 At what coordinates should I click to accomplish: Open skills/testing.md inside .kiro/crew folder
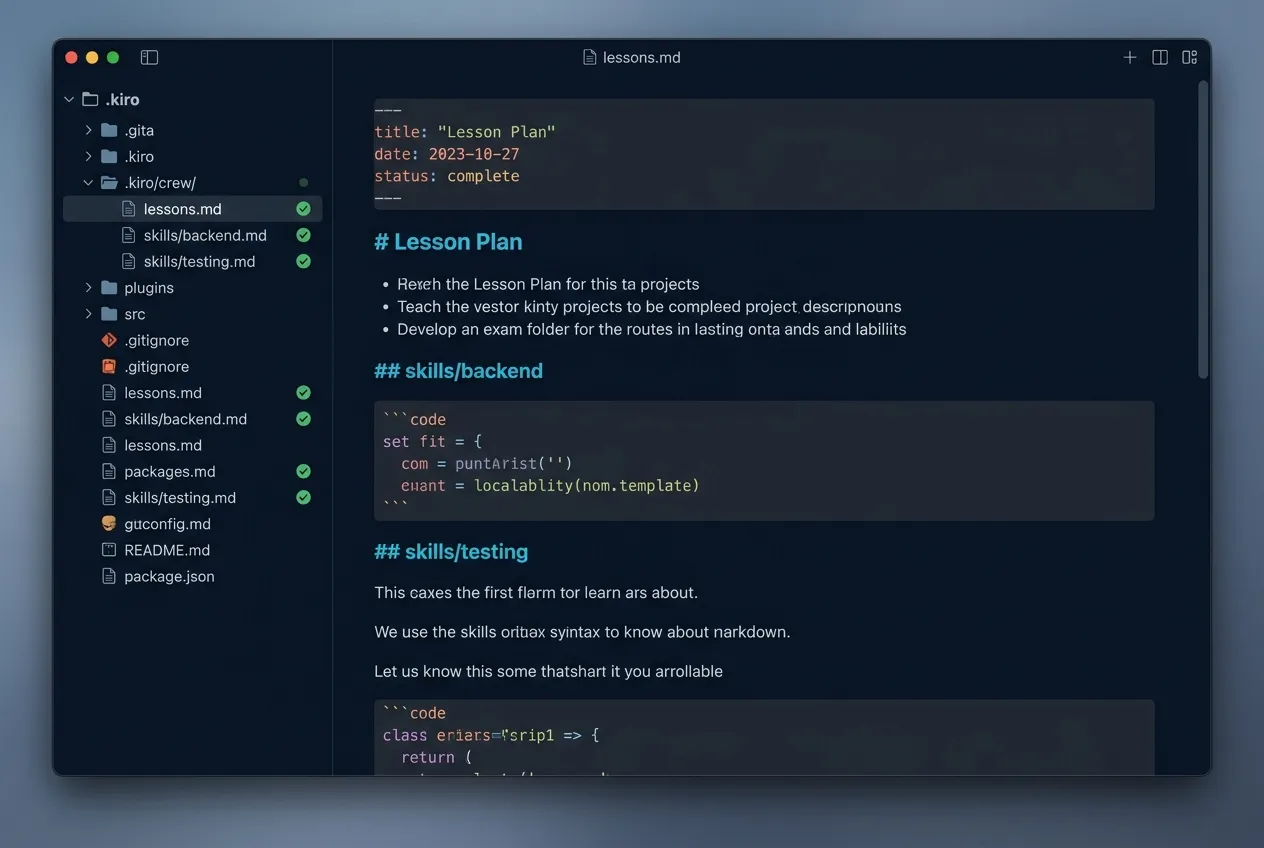(199, 261)
